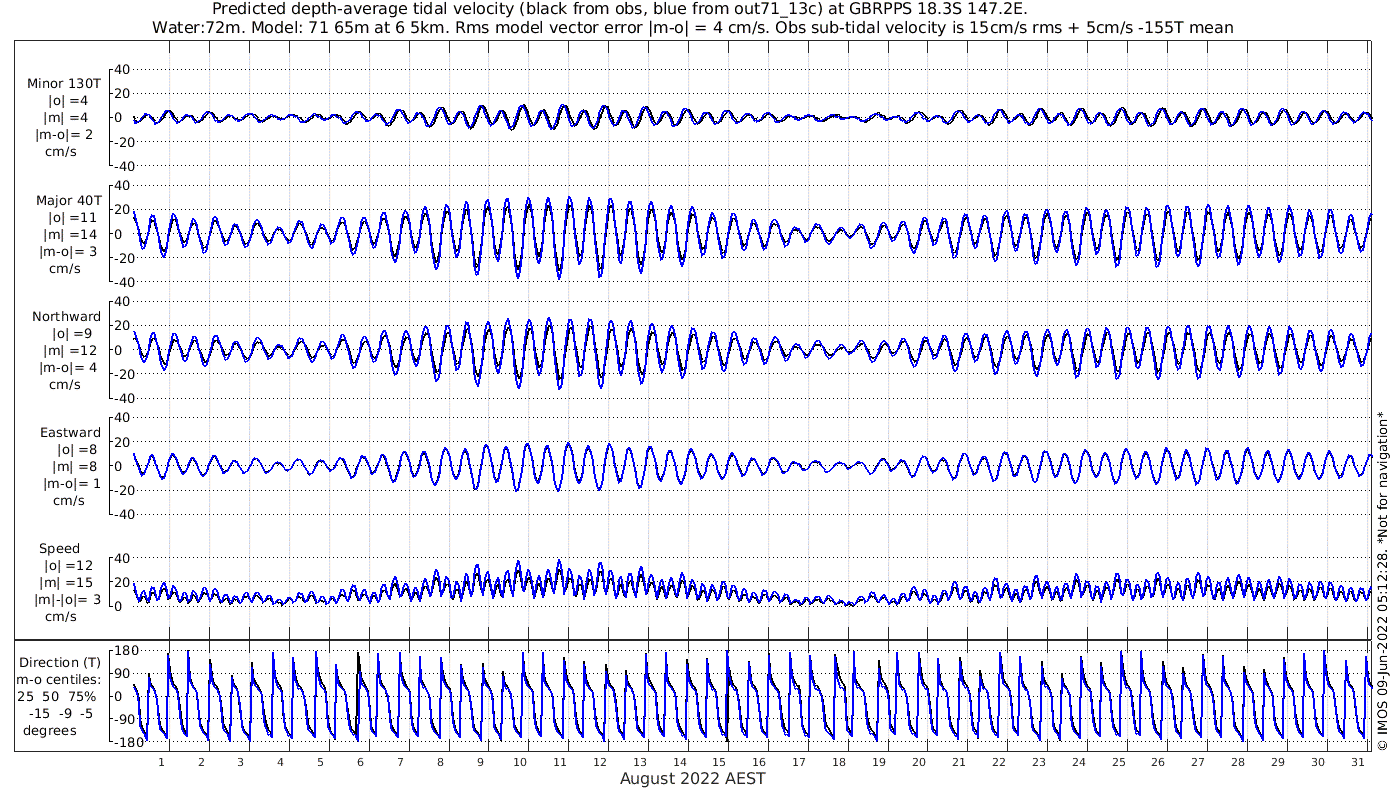Click '|m-o|= 1' value under Eastward

click(71, 484)
